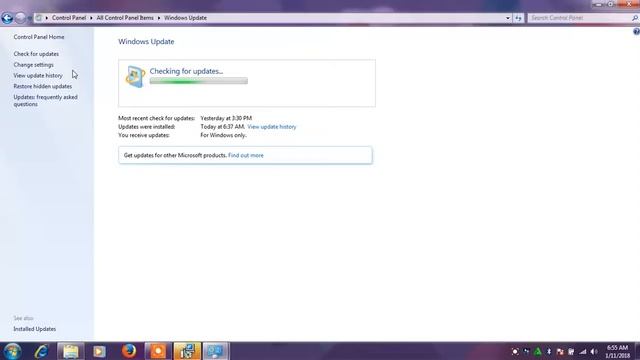Viewport: 640px width, 360px height.
Task: Click the Find out more link
Action: tap(246, 156)
